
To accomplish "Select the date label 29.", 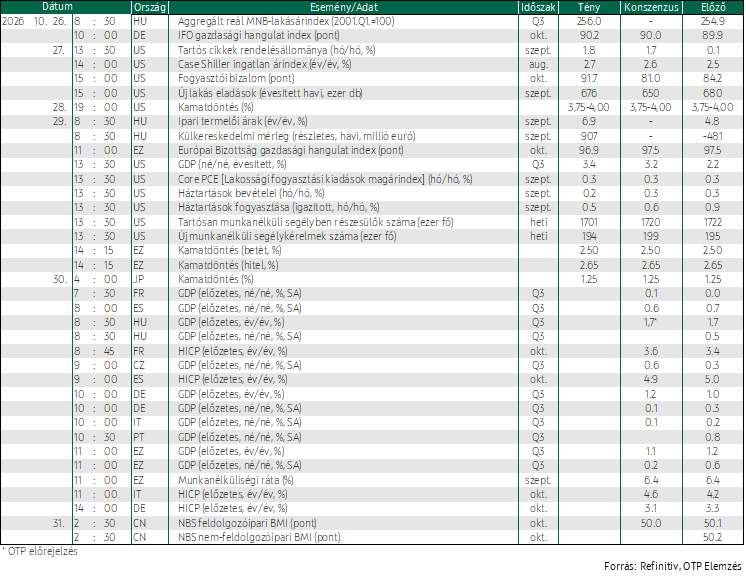I will [x=59, y=121].
